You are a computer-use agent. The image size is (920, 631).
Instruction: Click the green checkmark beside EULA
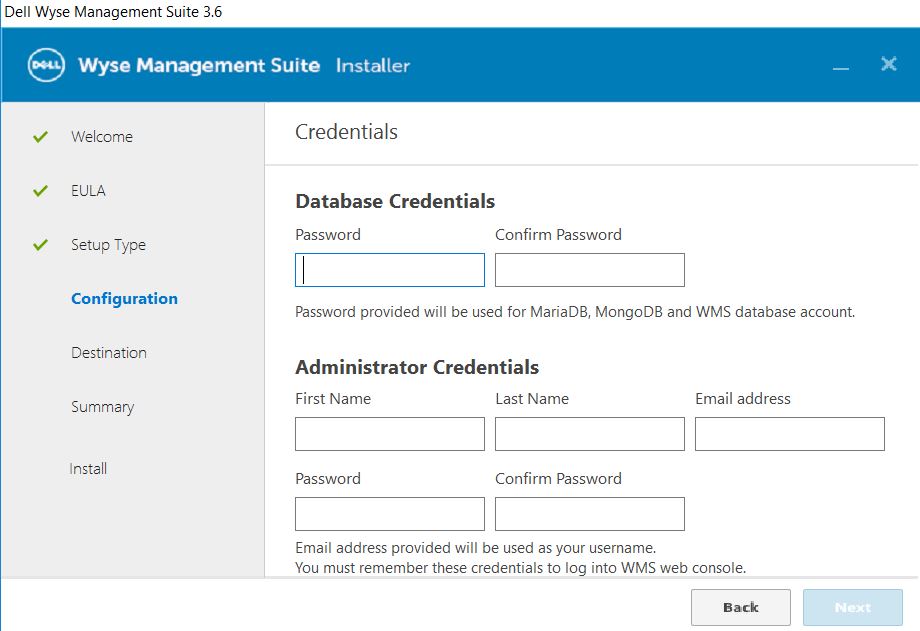pyautogui.click(x=40, y=191)
